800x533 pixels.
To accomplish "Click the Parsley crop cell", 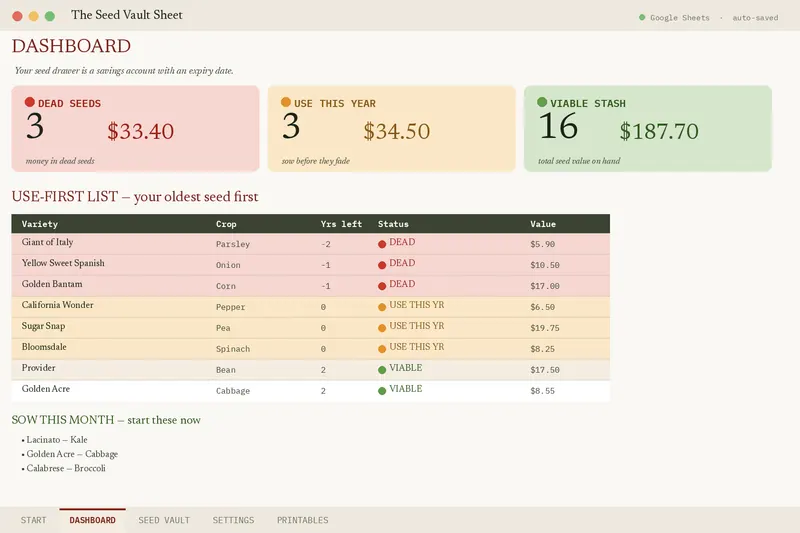I will [x=233, y=244].
